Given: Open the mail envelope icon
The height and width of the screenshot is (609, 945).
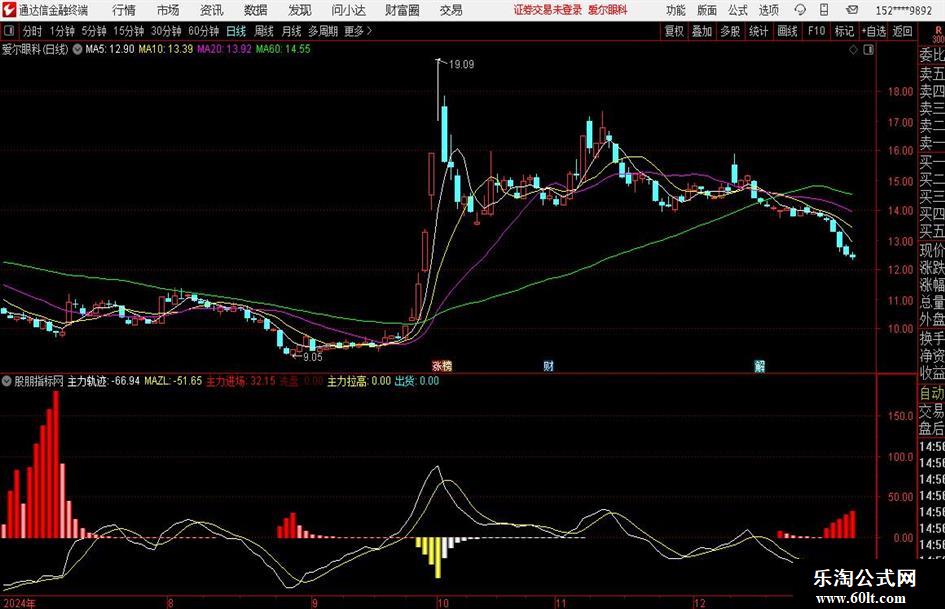Looking at the screenshot, I should (852, 10).
